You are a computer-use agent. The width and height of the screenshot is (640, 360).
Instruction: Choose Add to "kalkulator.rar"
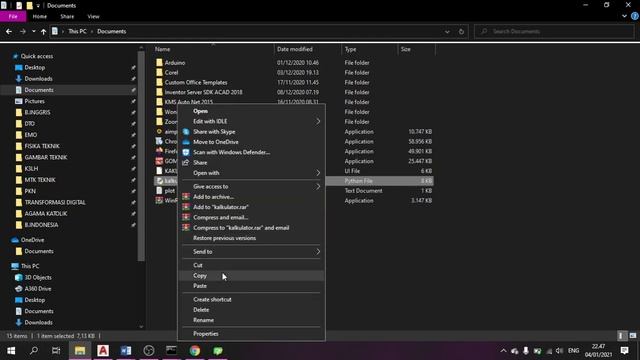click(251, 207)
